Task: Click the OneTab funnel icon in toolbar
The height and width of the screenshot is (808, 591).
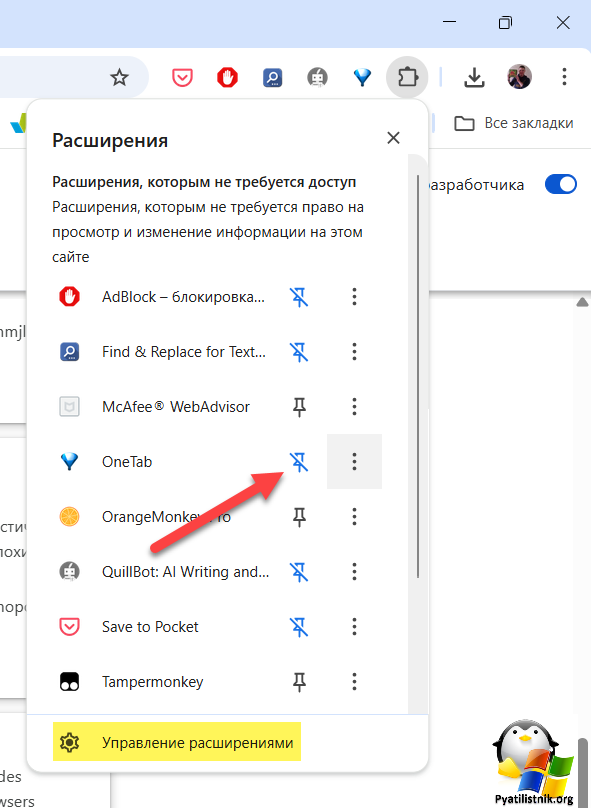Action: point(362,78)
